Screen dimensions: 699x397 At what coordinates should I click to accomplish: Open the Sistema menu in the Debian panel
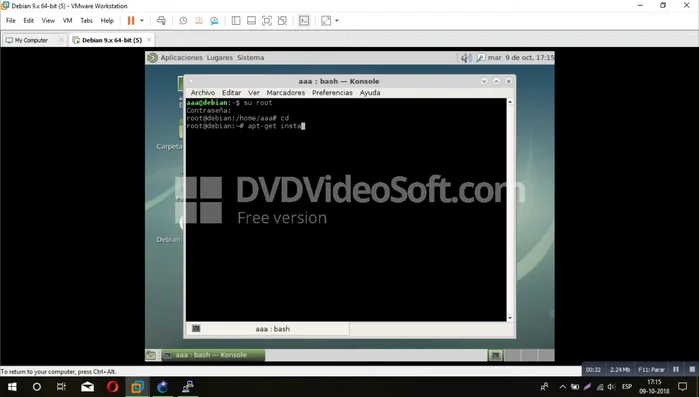pos(251,57)
